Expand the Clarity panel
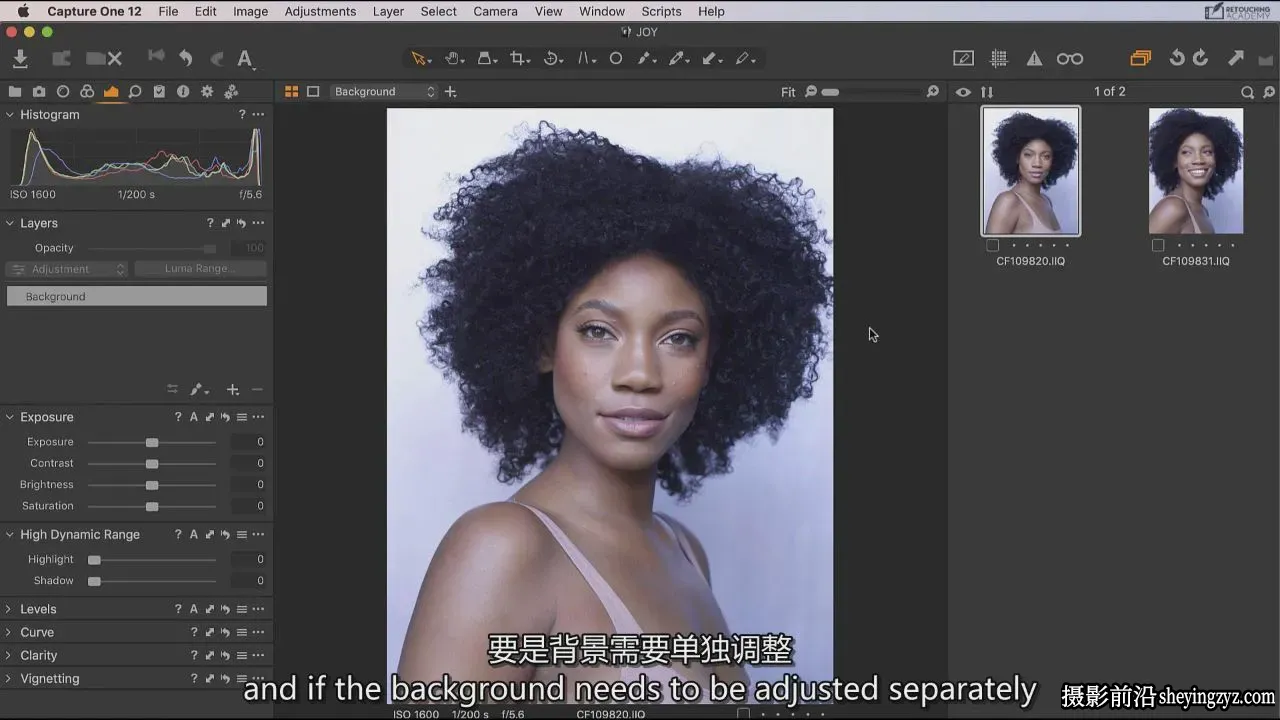This screenshot has width=1280, height=720. pos(10,656)
